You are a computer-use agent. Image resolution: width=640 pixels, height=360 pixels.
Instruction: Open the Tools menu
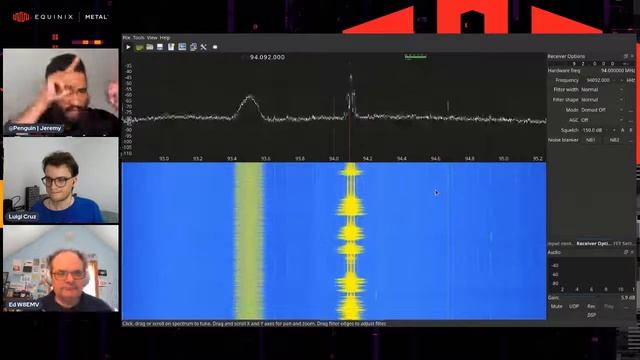[x=139, y=38]
